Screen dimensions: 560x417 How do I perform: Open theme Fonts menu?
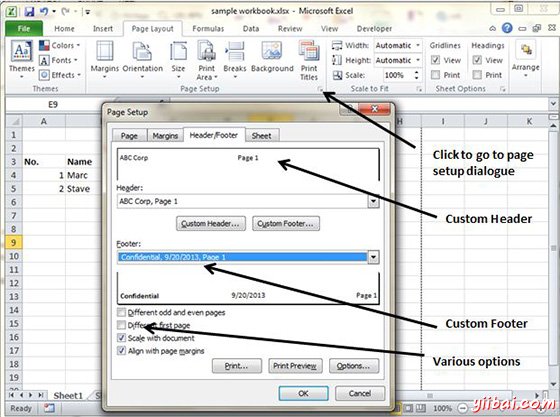coord(58,60)
